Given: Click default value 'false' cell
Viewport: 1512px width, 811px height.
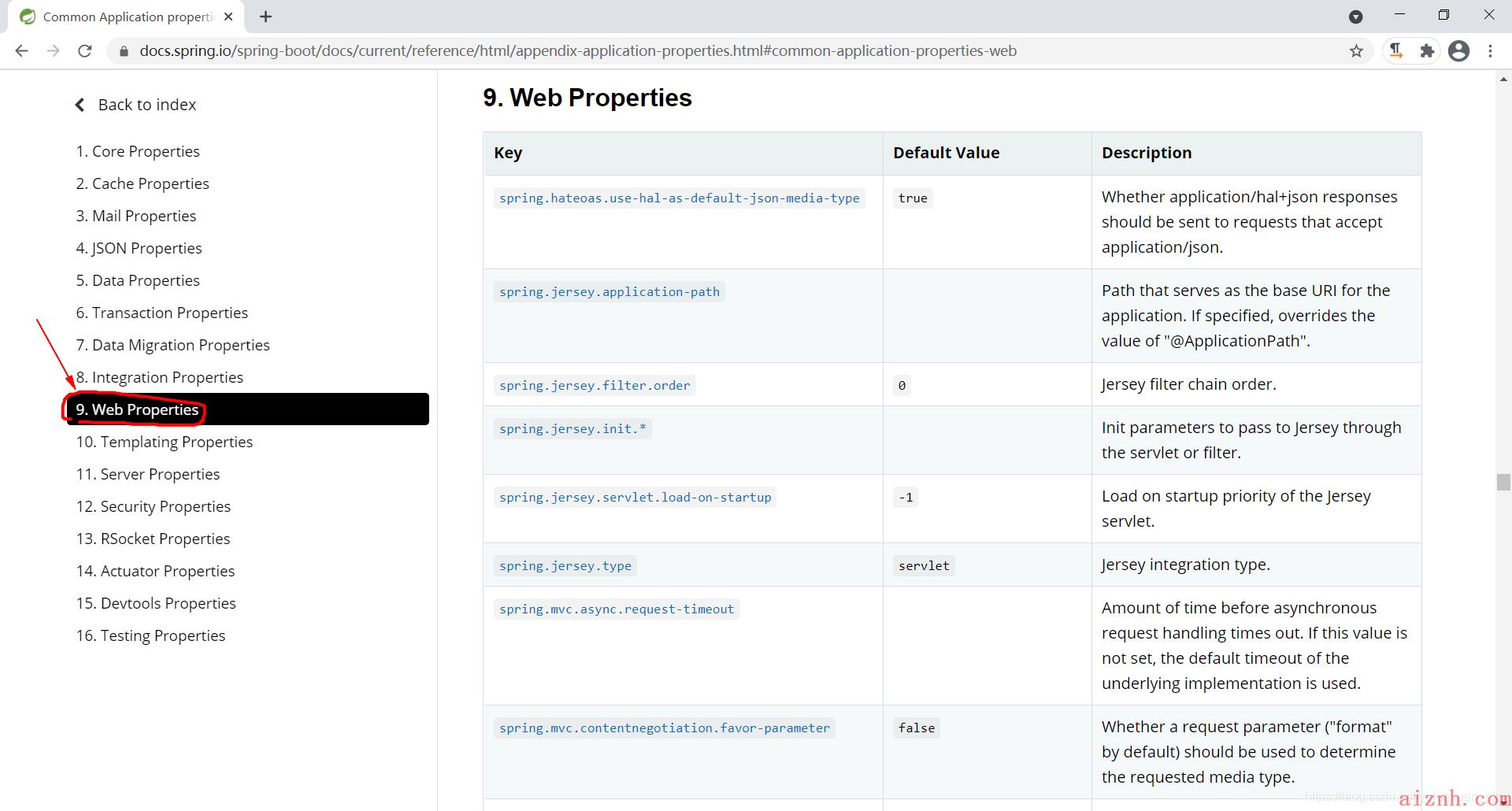Looking at the screenshot, I should click(917, 728).
